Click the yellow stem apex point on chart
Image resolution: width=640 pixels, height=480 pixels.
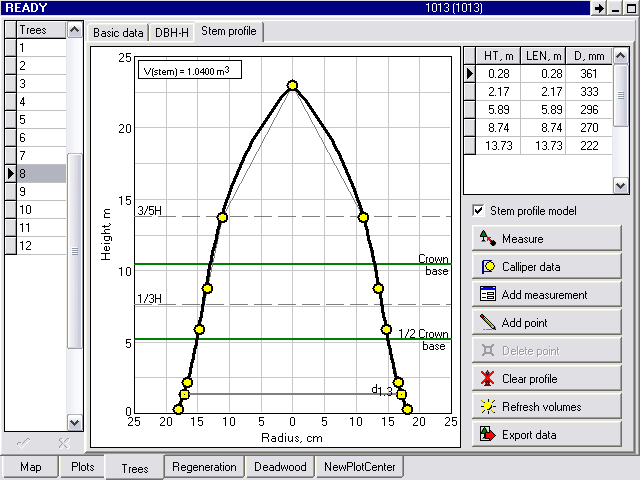(292, 85)
